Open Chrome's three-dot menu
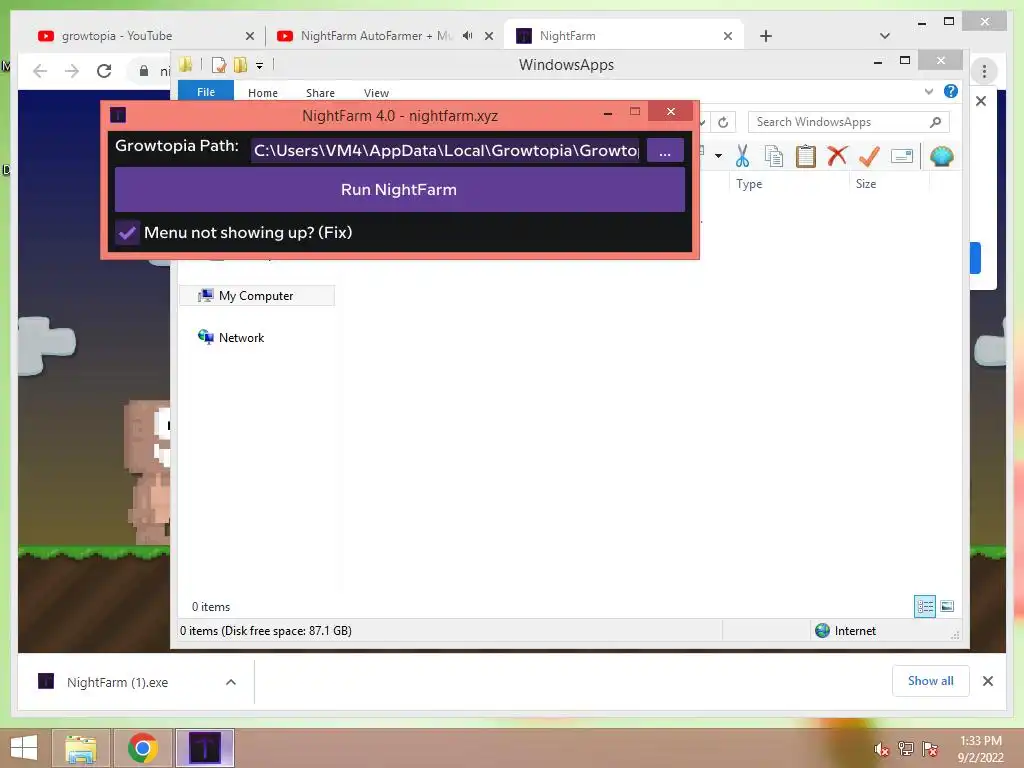This screenshot has height=768, width=1024. 984,71
